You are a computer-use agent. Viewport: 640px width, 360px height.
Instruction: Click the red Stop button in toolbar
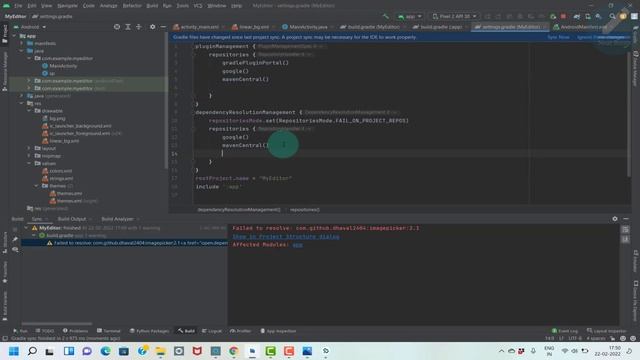pos(563,16)
